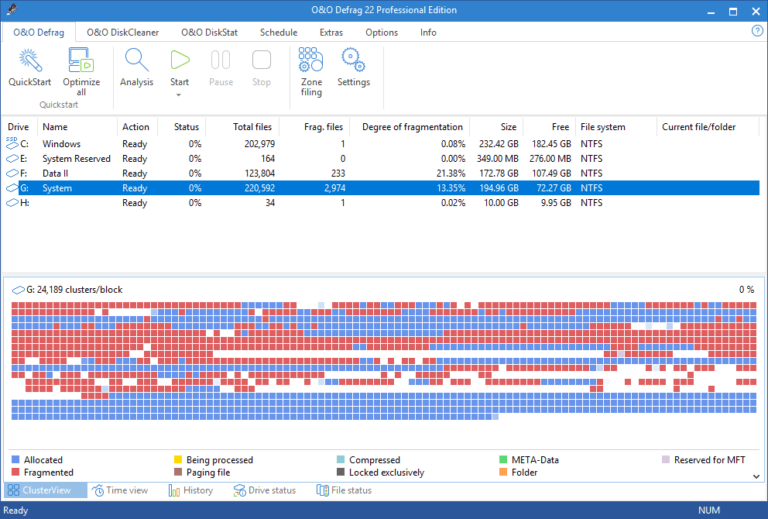Screen dimensions: 768x519
Task: Click the NUM indicator in status bar
Action: 709,510
